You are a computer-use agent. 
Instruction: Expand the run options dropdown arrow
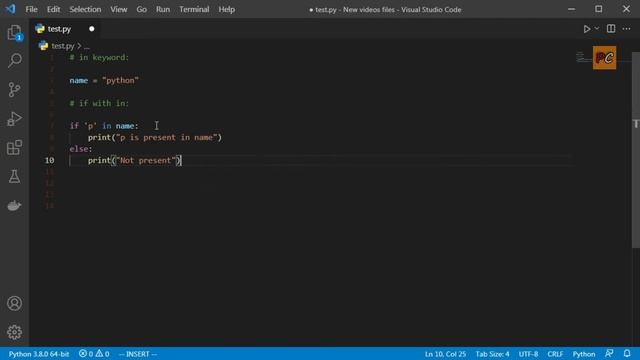597,29
